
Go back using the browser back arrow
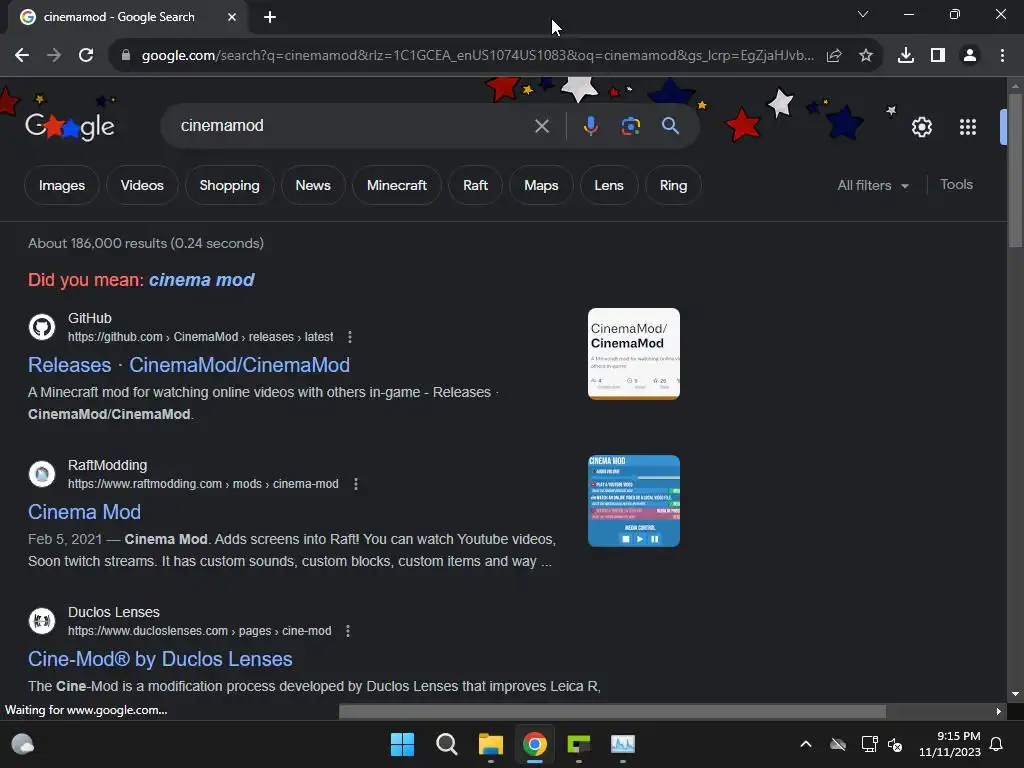(22, 56)
